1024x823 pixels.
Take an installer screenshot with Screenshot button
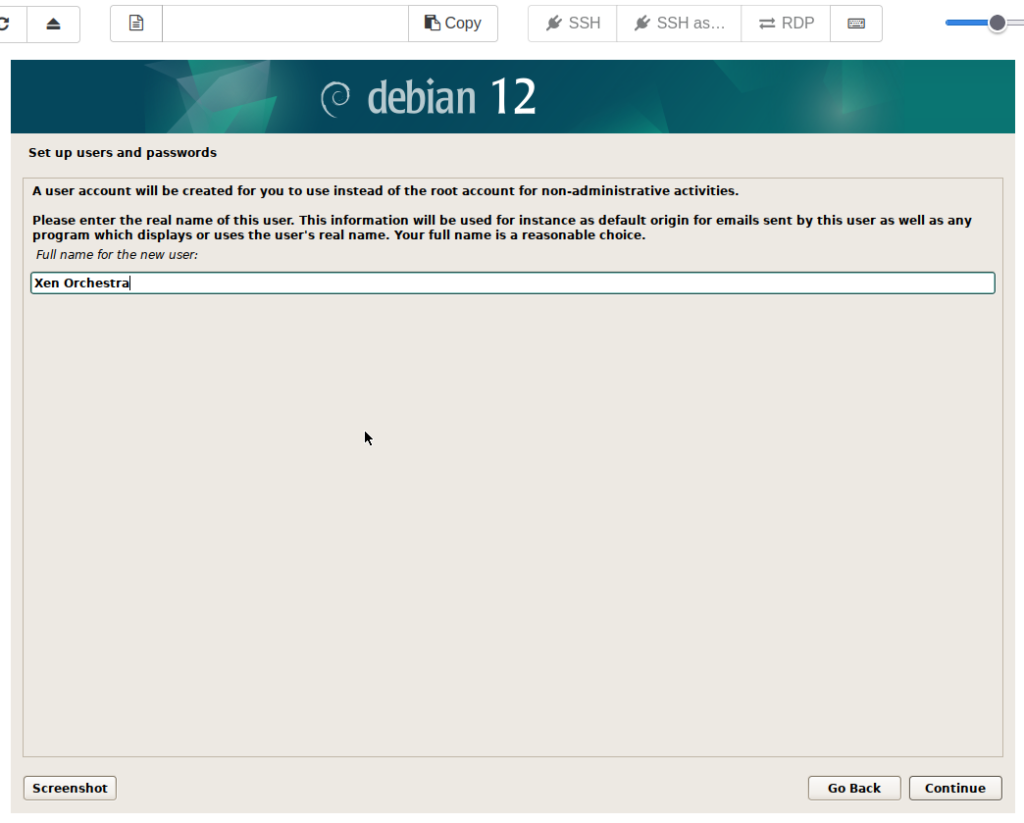tap(70, 788)
